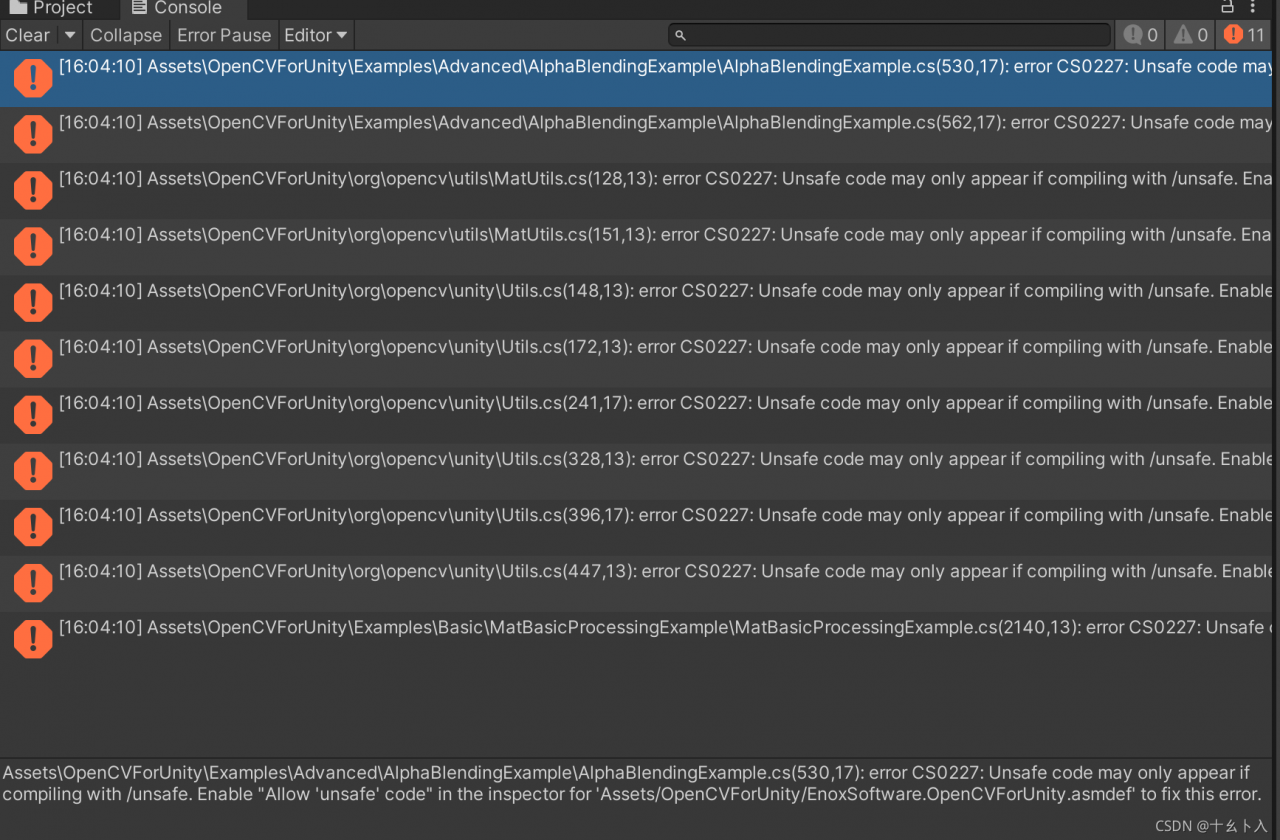Image resolution: width=1280 pixels, height=840 pixels.
Task: Toggle warning filter icon showing 0
Action: (1191, 35)
